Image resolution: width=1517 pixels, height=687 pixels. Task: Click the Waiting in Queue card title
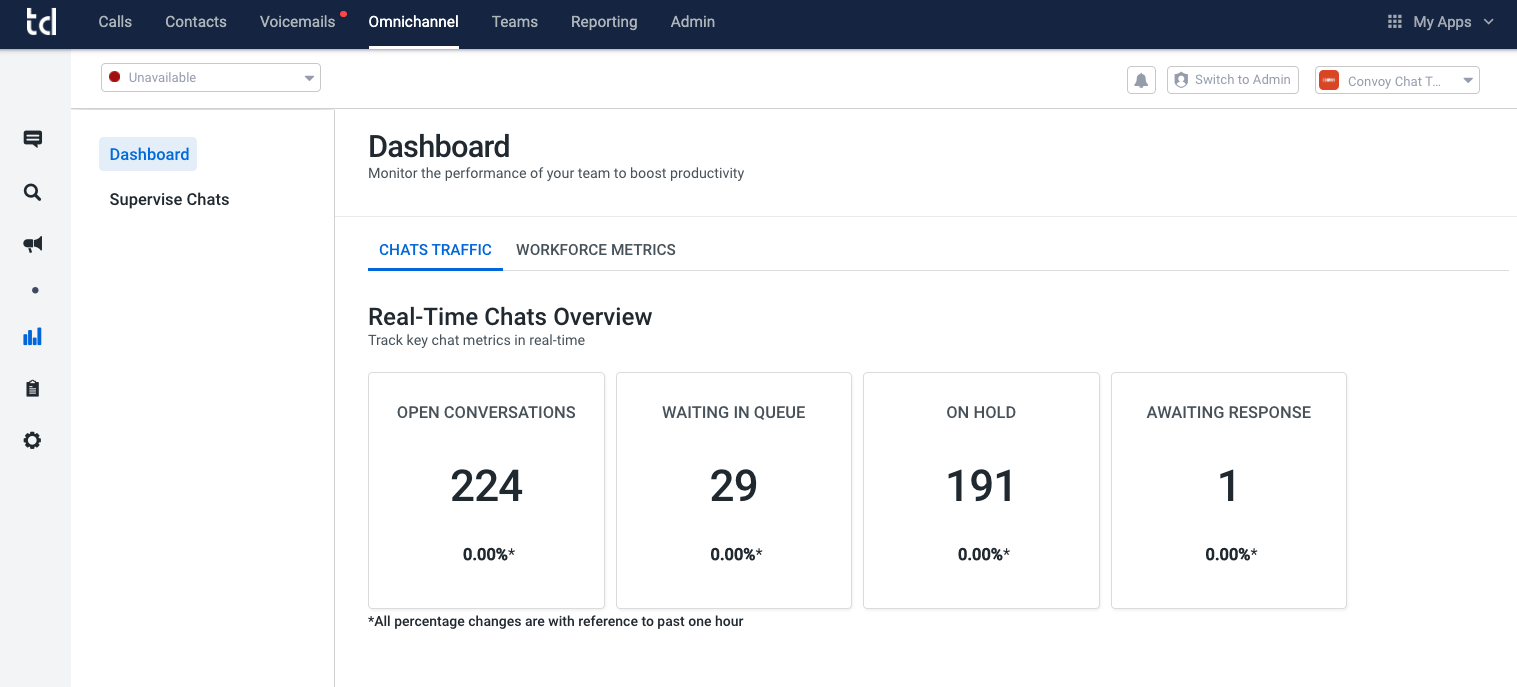[734, 412]
